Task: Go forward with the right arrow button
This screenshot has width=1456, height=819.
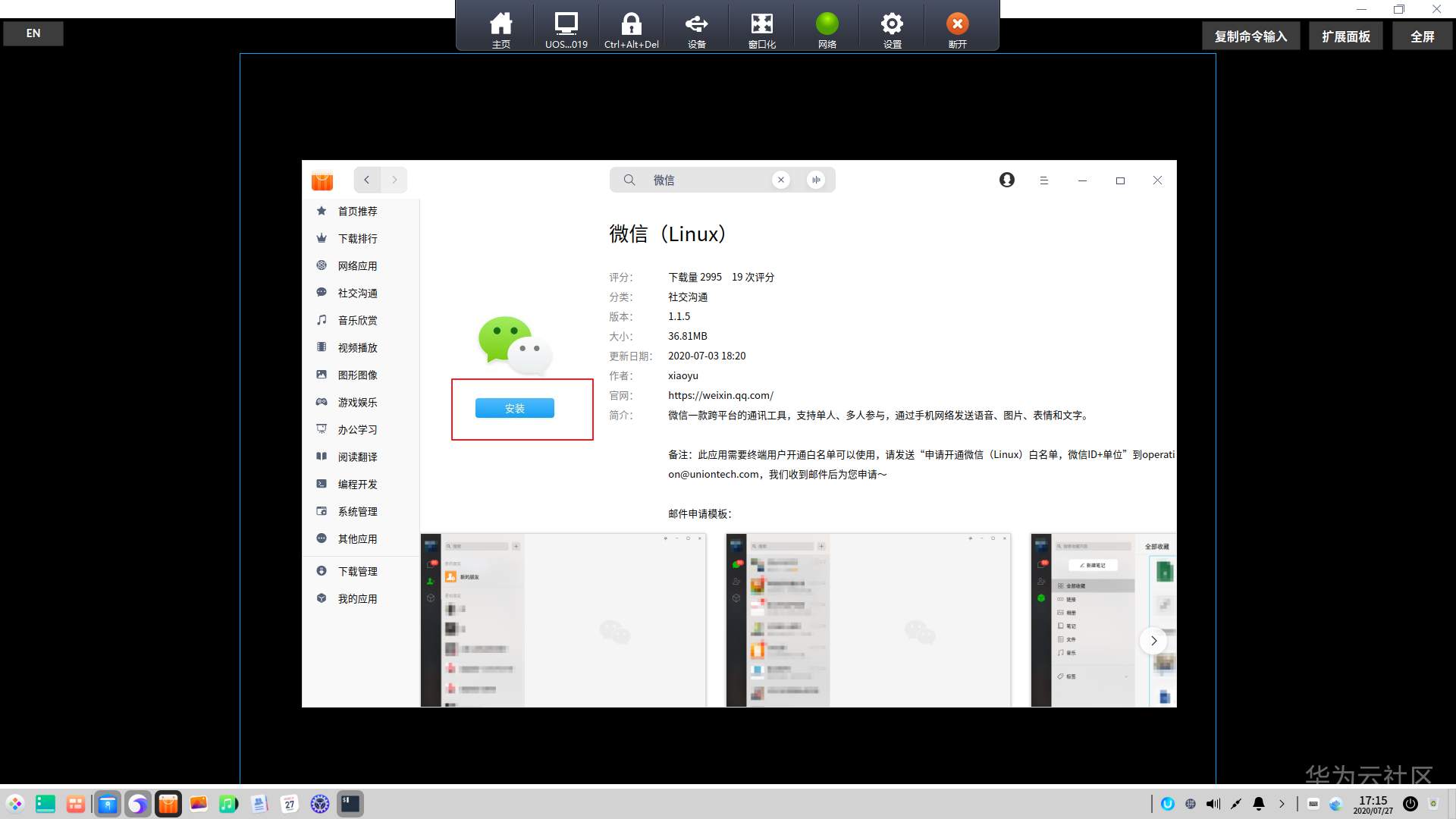Action: [394, 180]
